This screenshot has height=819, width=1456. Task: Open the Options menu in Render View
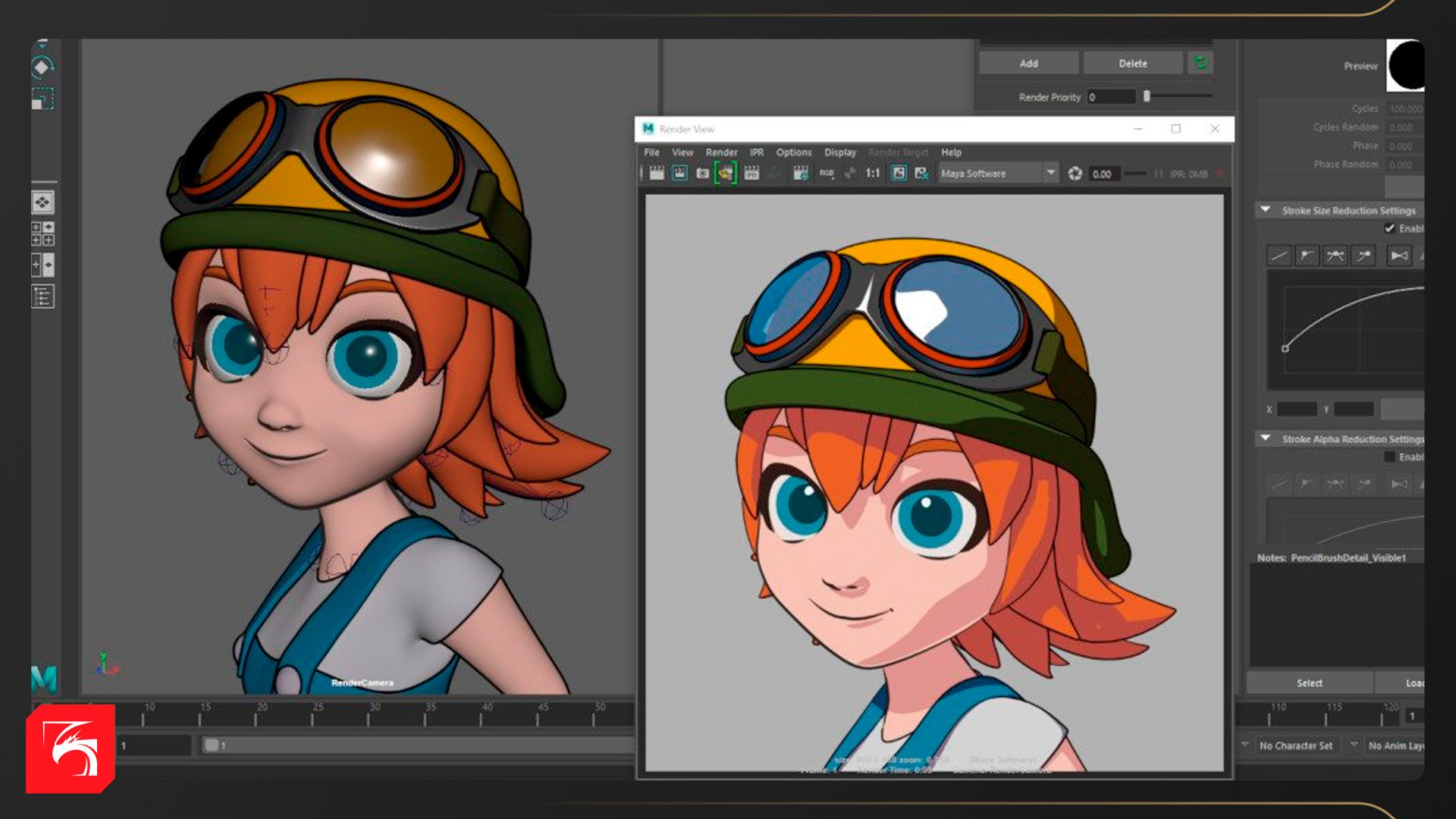793,152
